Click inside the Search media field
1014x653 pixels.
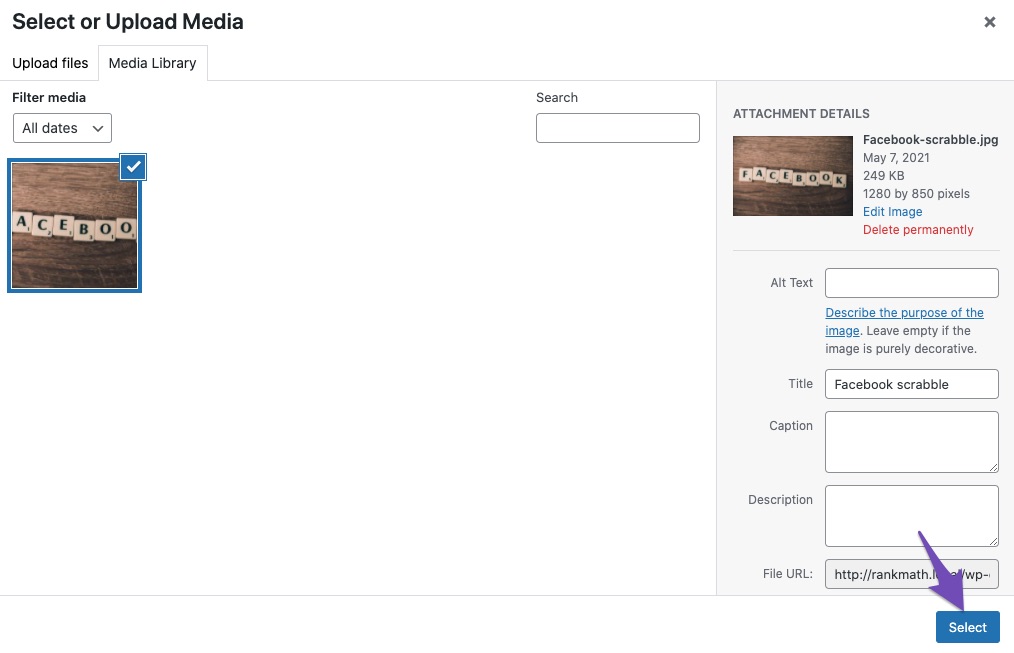pos(617,128)
